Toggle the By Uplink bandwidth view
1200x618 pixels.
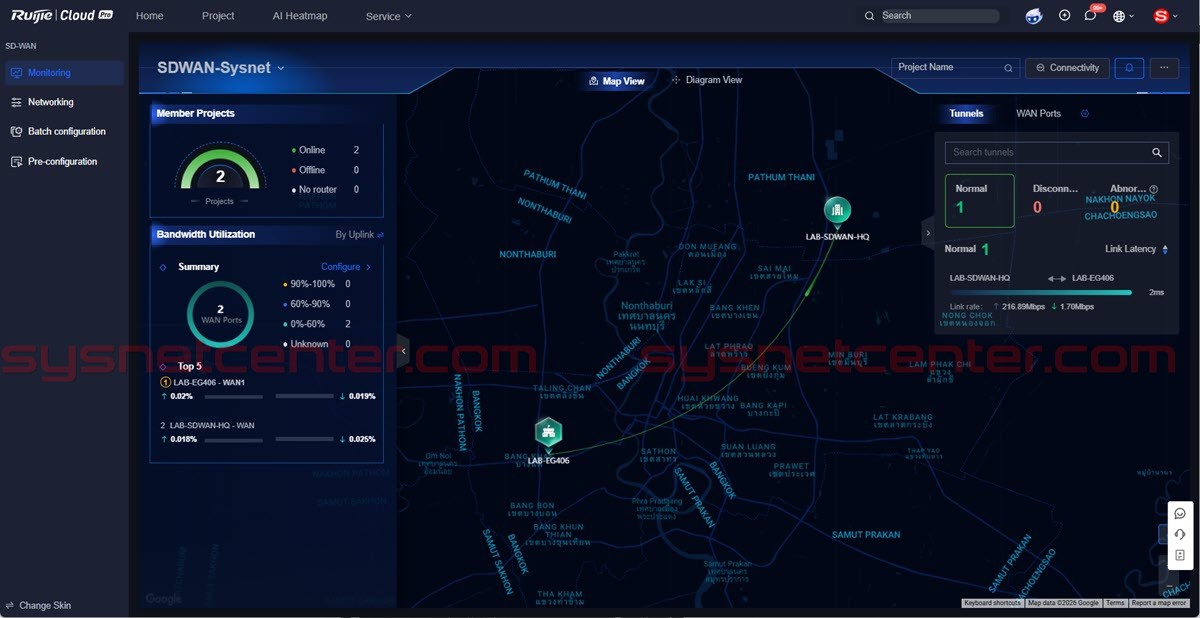pos(359,235)
